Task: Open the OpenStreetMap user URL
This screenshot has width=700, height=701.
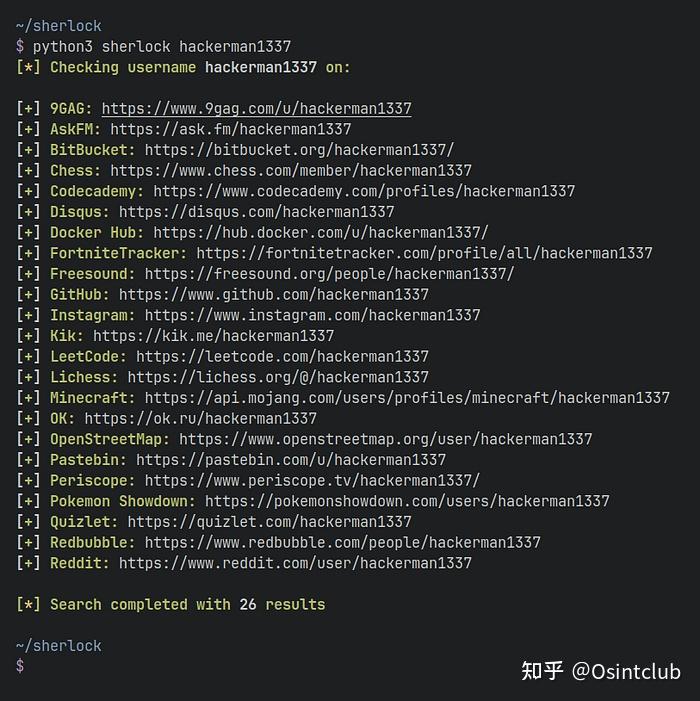Action: point(385,439)
